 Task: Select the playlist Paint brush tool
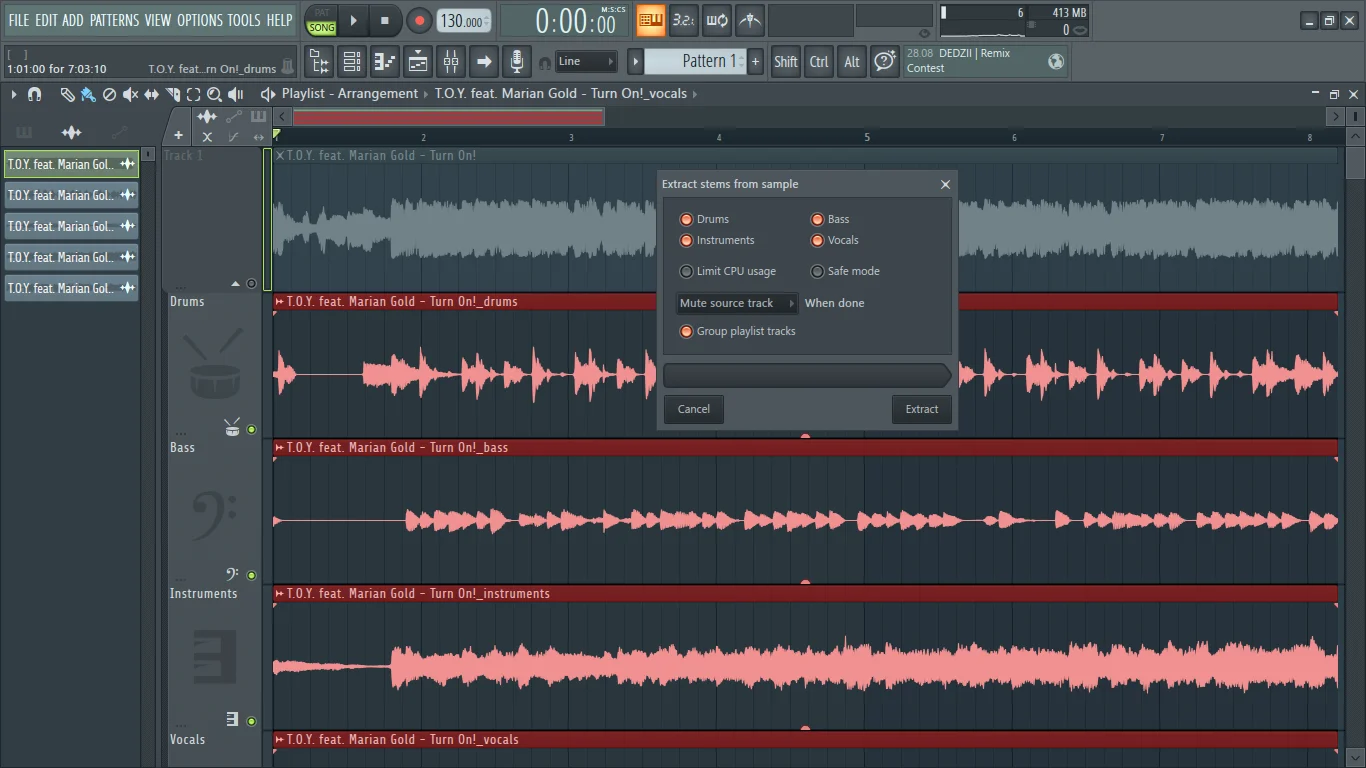(x=88, y=94)
